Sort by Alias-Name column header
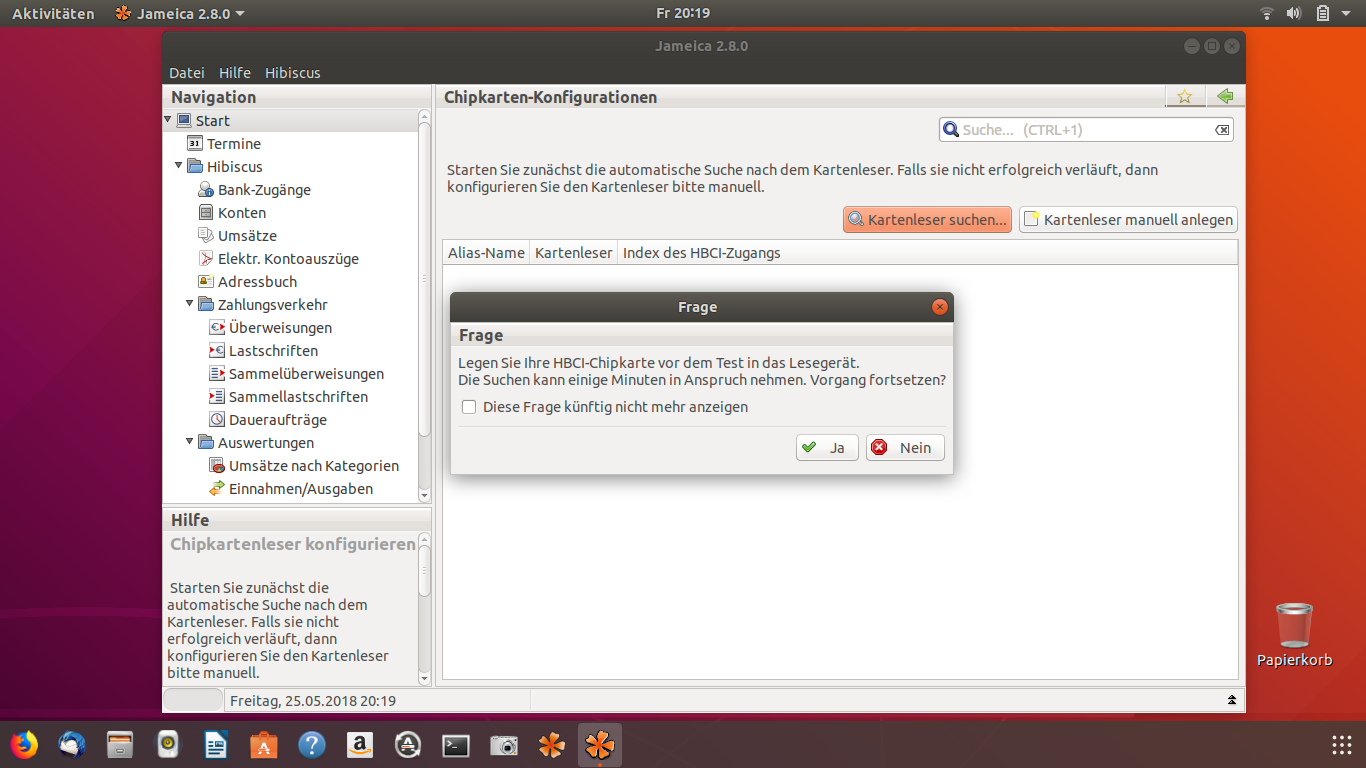This screenshot has height=768, width=1366. pos(487,253)
